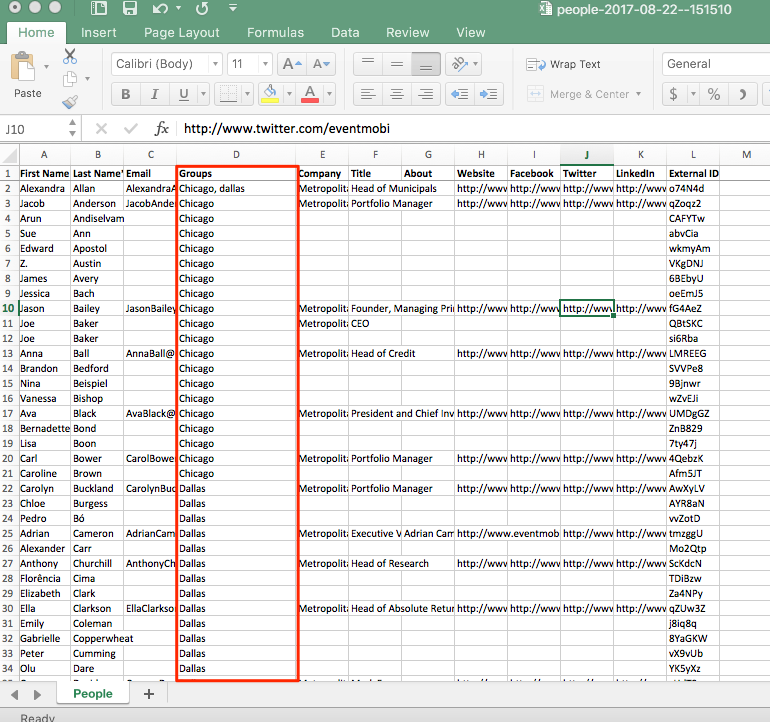Click the text orientation icon
Screen dimensions: 770x722
click(460, 64)
